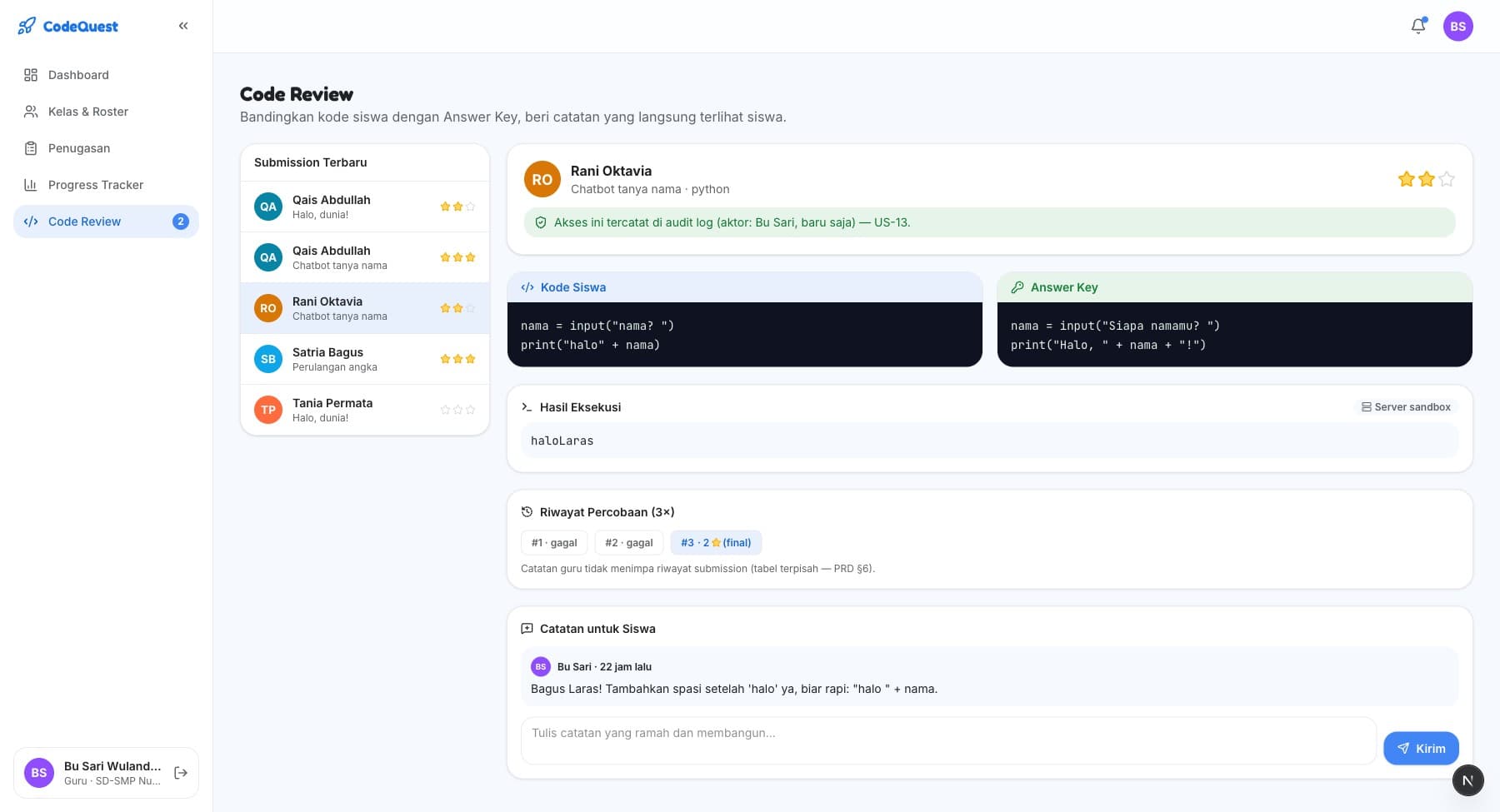This screenshot has width=1500, height=812.
Task: Click the haloLaras execution output
Action: [x=990, y=441]
